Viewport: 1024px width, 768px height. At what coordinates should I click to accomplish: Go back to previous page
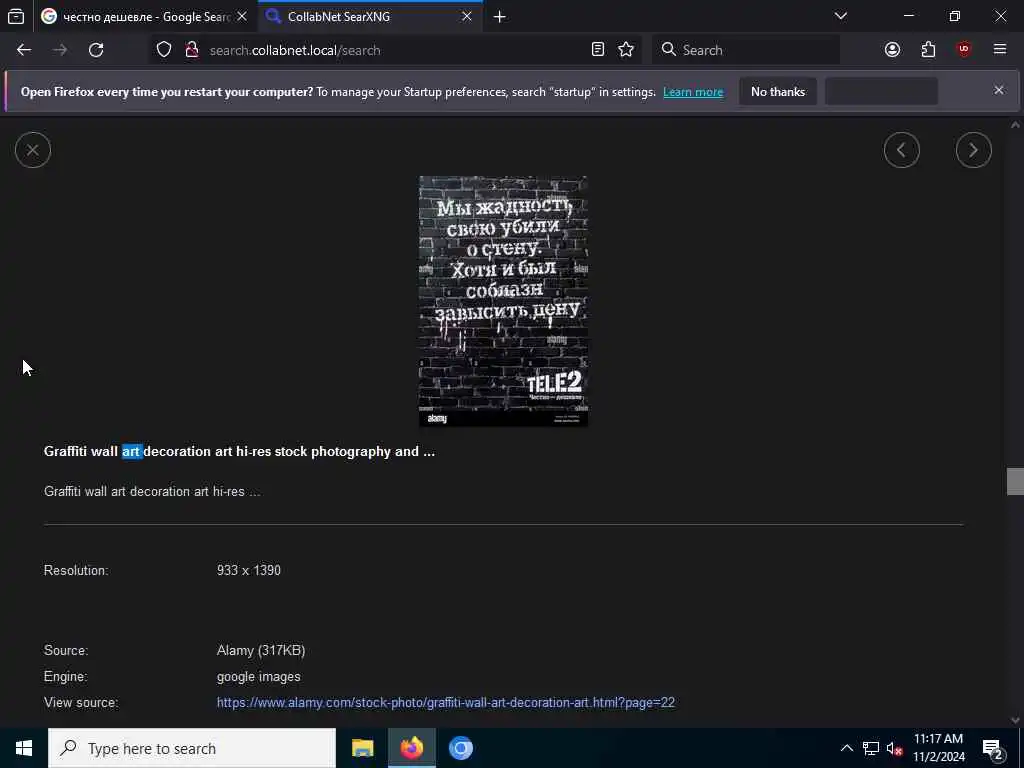pos(24,50)
